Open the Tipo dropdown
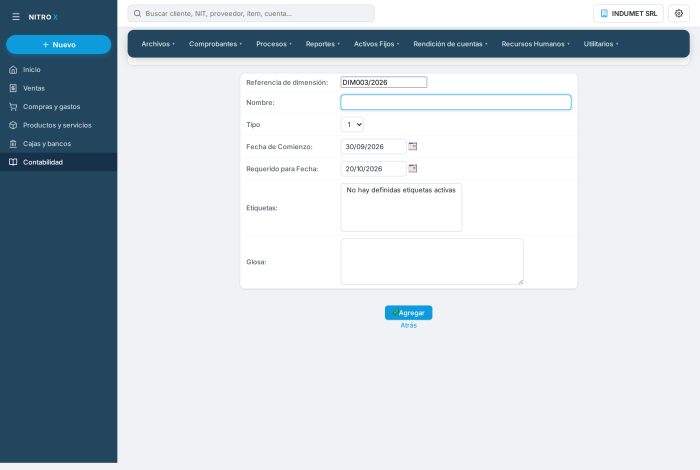The image size is (700, 470). (x=352, y=125)
